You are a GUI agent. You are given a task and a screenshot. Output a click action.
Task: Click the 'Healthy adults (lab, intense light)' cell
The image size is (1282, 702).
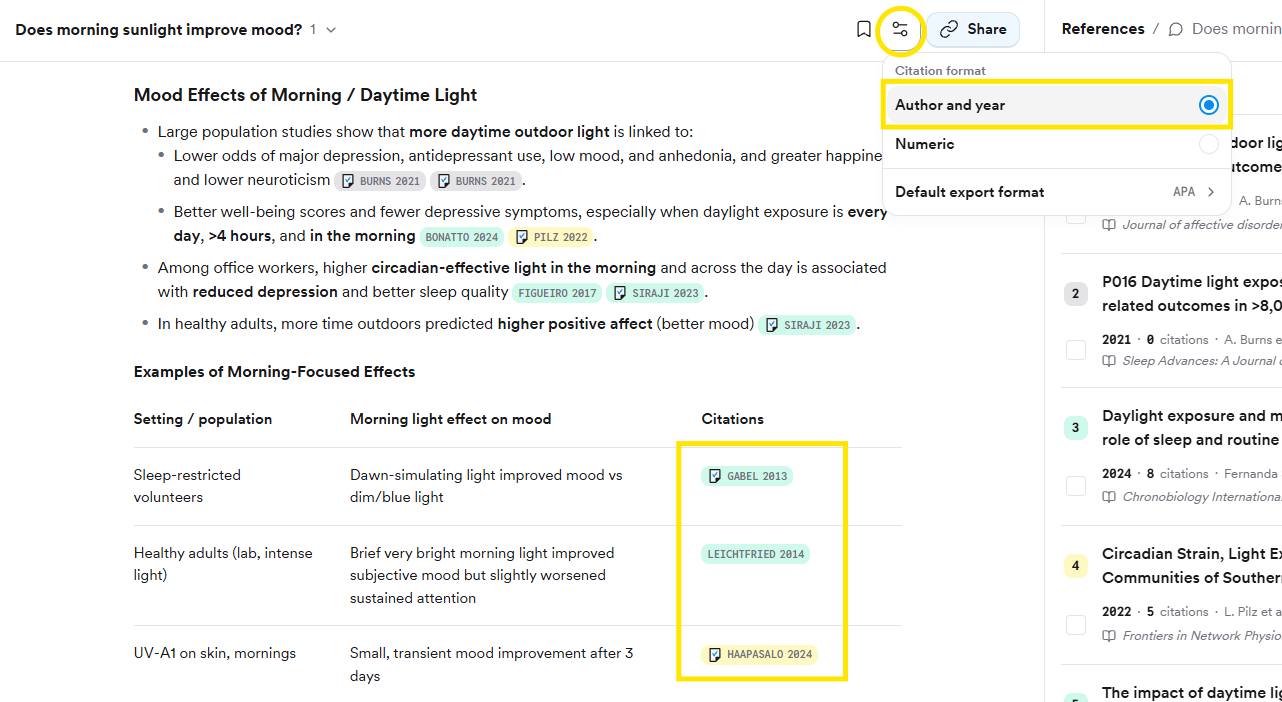click(223, 564)
